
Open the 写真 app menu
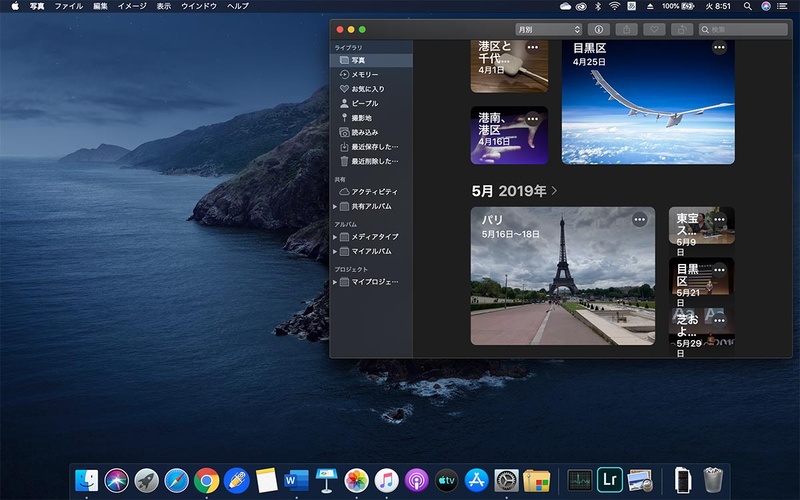37,6
